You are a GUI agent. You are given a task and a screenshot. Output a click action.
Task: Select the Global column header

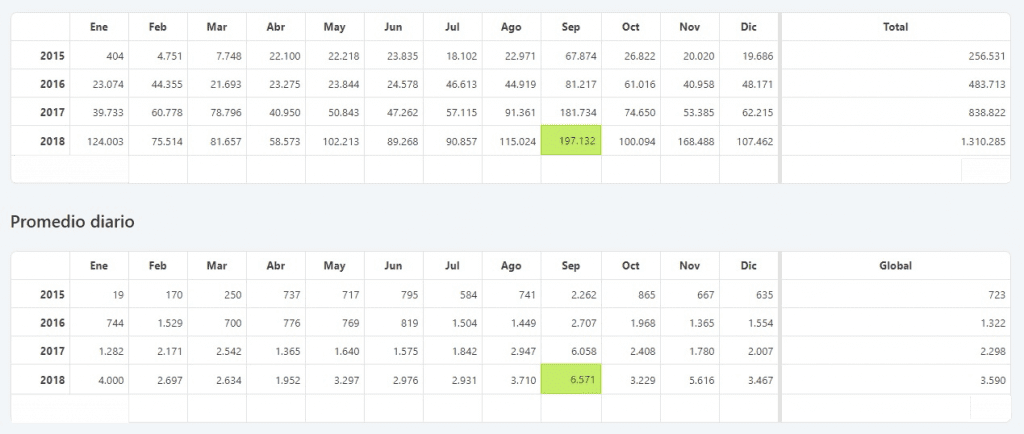click(895, 266)
